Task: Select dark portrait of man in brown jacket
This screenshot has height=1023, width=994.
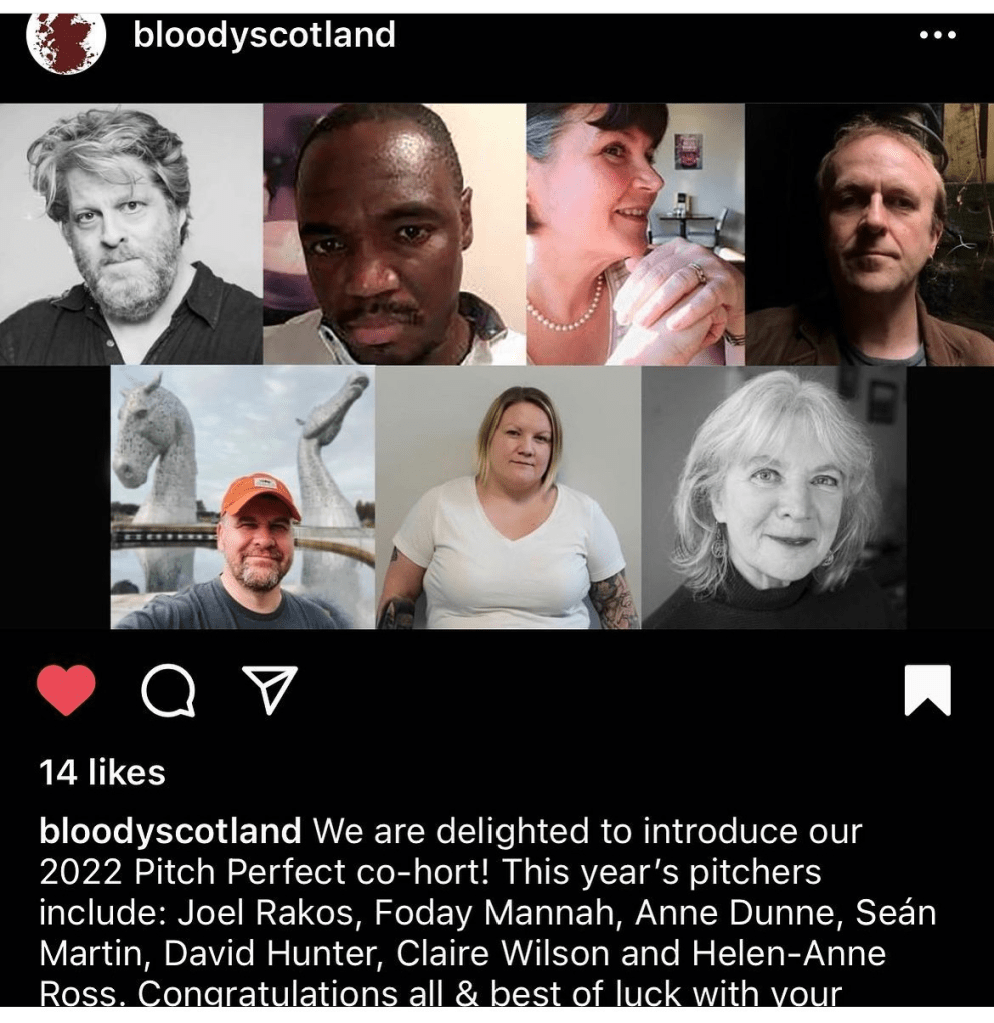Action: coord(869,234)
